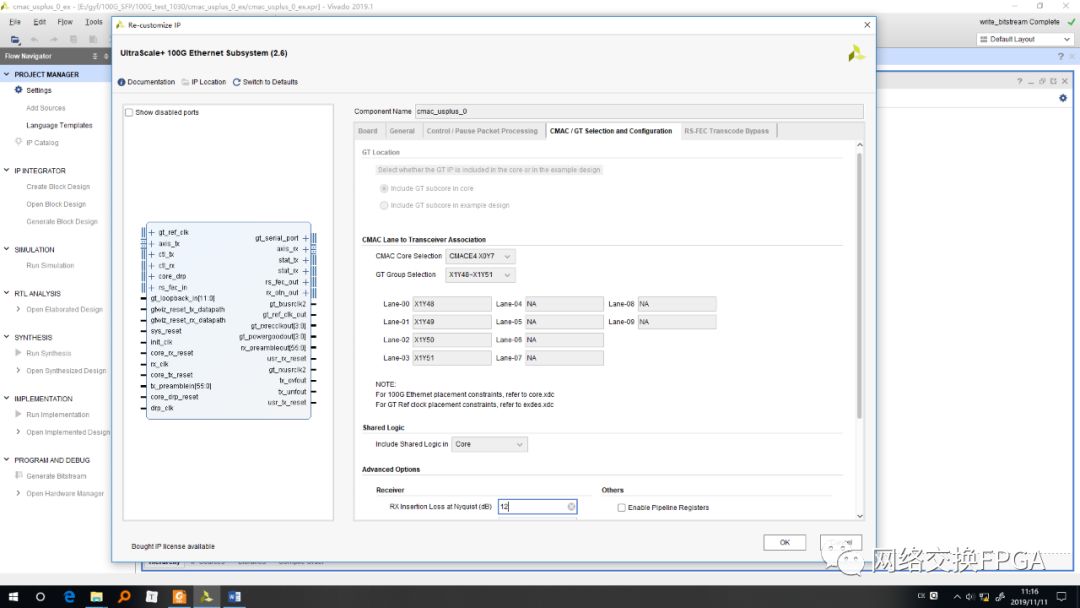The width and height of the screenshot is (1080, 608).
Task: Open Control / Pause Packet Processing tab
Action: pyautogui.click(x=482, y=131)
